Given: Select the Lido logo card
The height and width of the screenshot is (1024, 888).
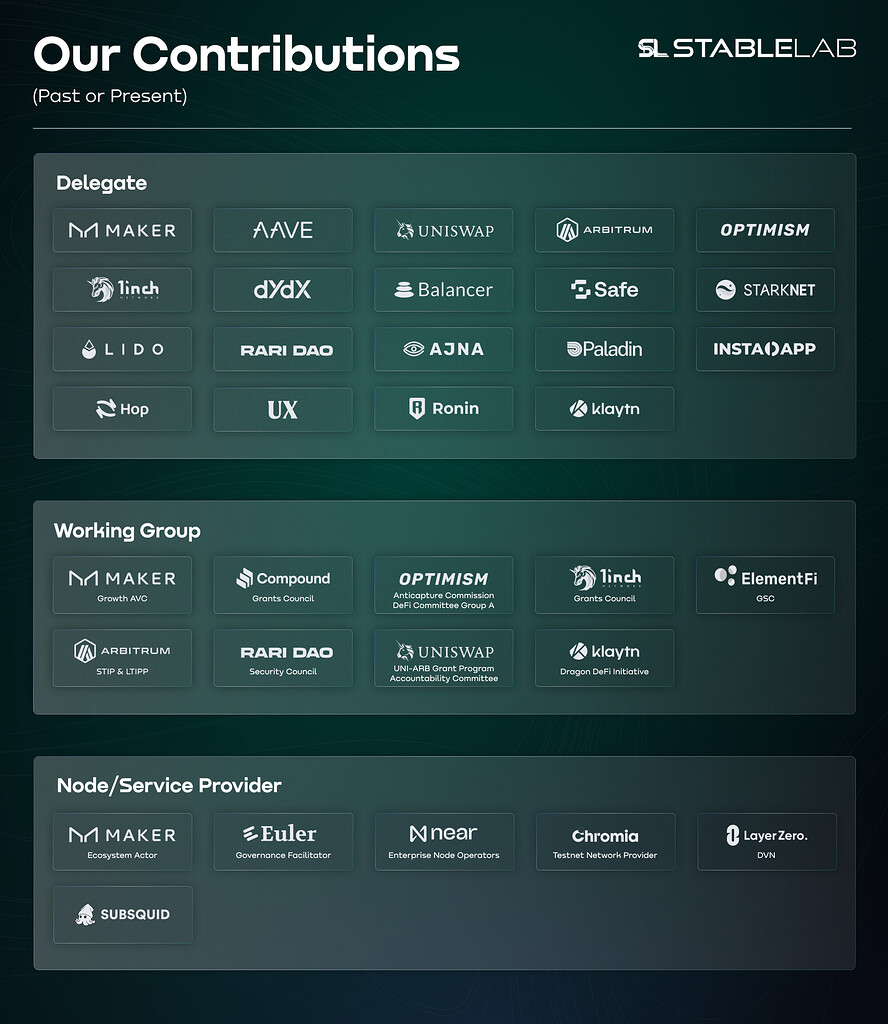Looking at the screenshot, I should 122,350.
